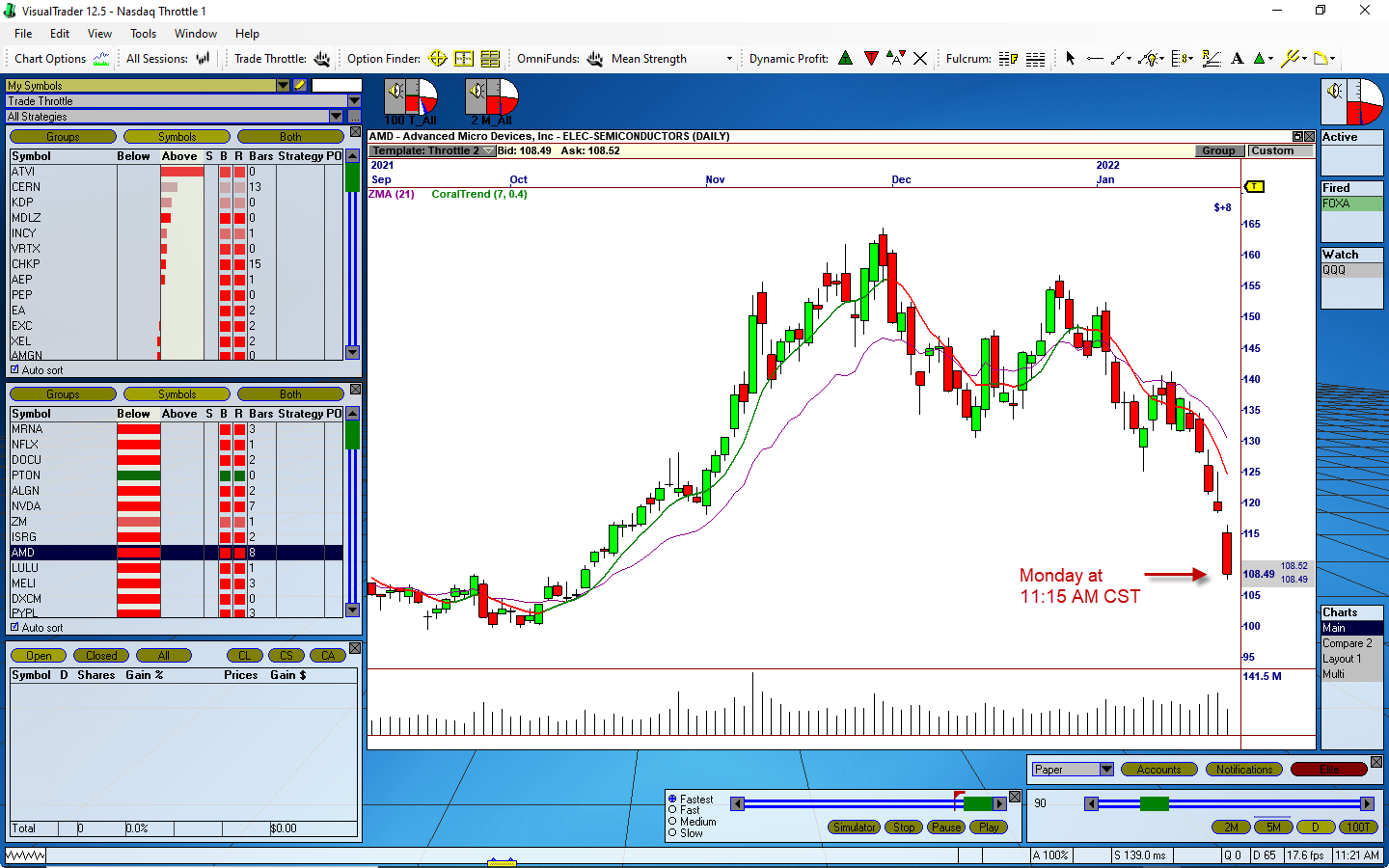The image size is (1389, 868).
Task: Click the Active panel speaker gauge icon
Action: [x=1352, y=102]
